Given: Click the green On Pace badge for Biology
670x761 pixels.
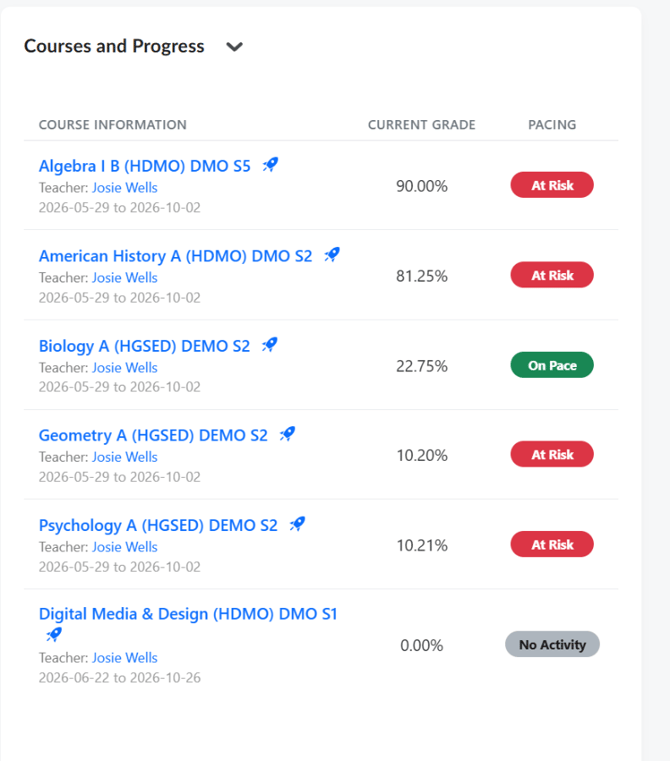Looking at the screenshot, I should (x=552, y=365).
